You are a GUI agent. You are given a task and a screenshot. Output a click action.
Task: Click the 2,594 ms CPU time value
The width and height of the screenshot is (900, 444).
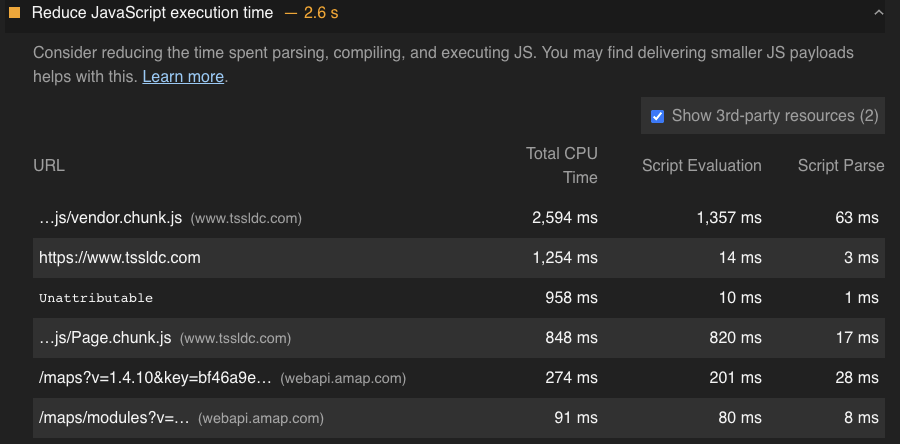pos(565,217)
